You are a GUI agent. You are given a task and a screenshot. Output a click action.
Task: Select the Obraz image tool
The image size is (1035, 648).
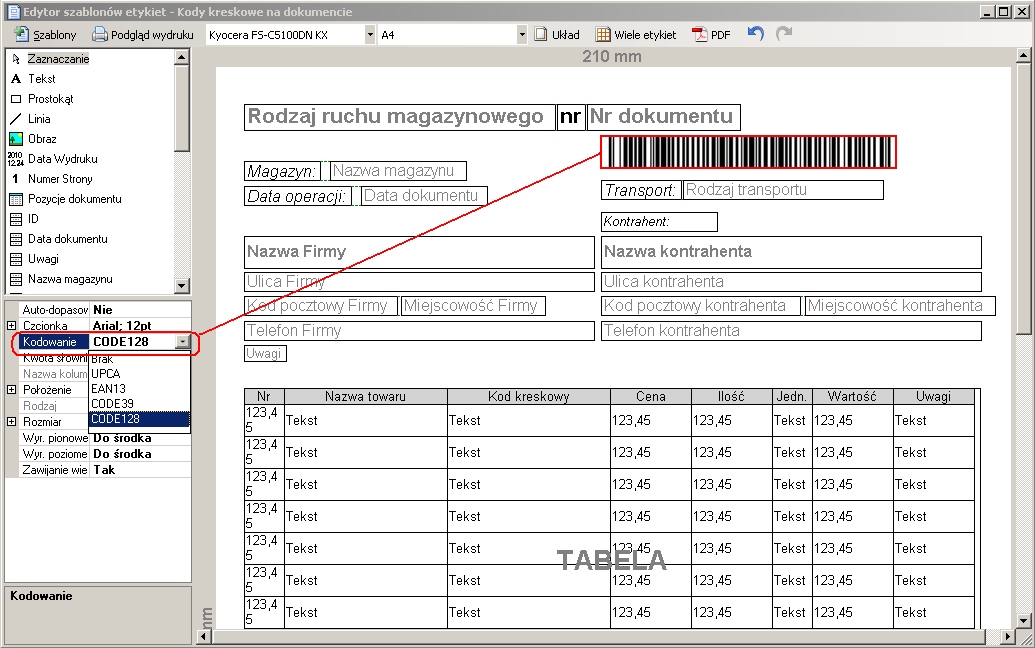tap(42, 139)
